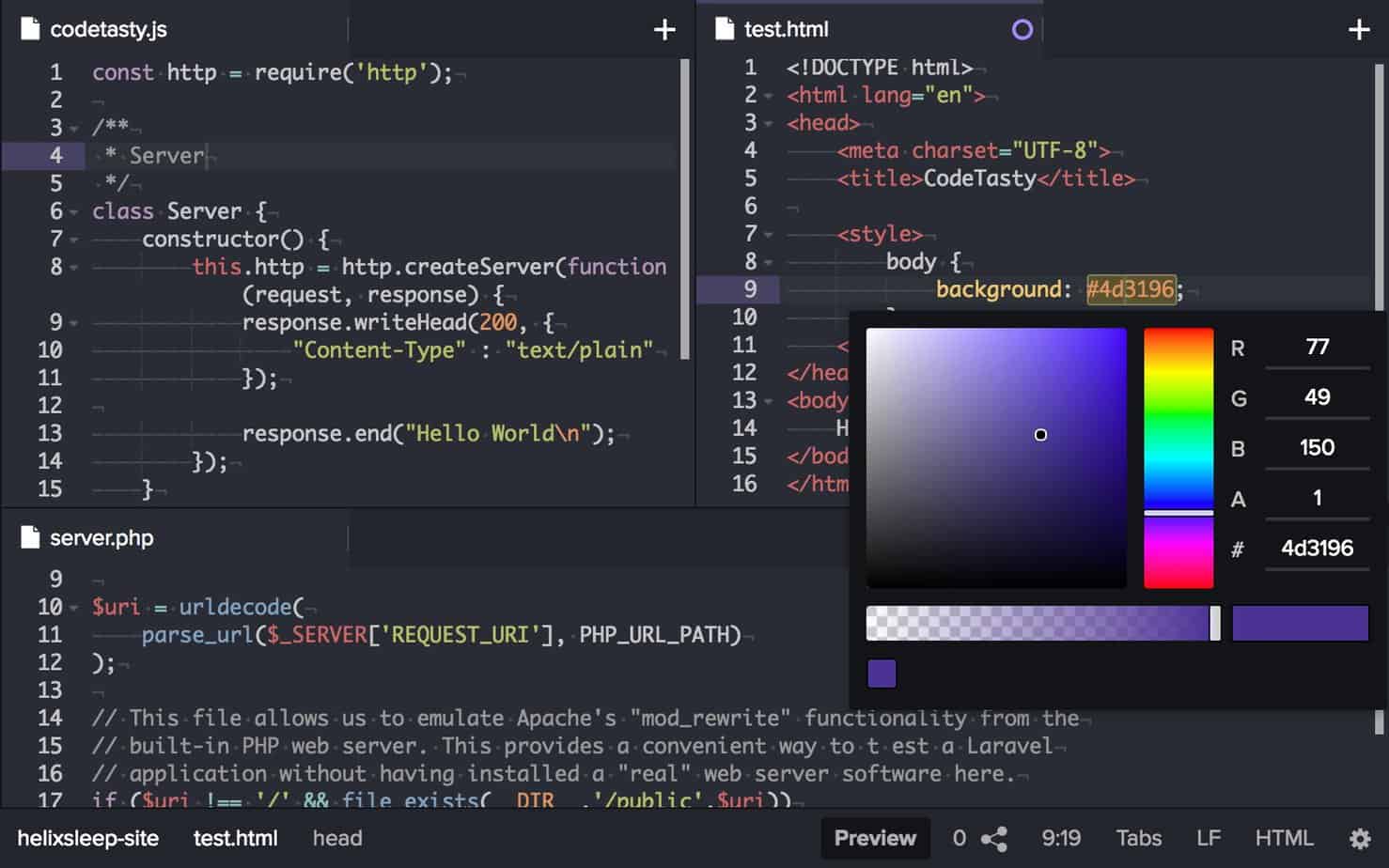The image size is (1389, 868).
Task: Open settings gear in status bar
Action: (x=1359, y=838)
